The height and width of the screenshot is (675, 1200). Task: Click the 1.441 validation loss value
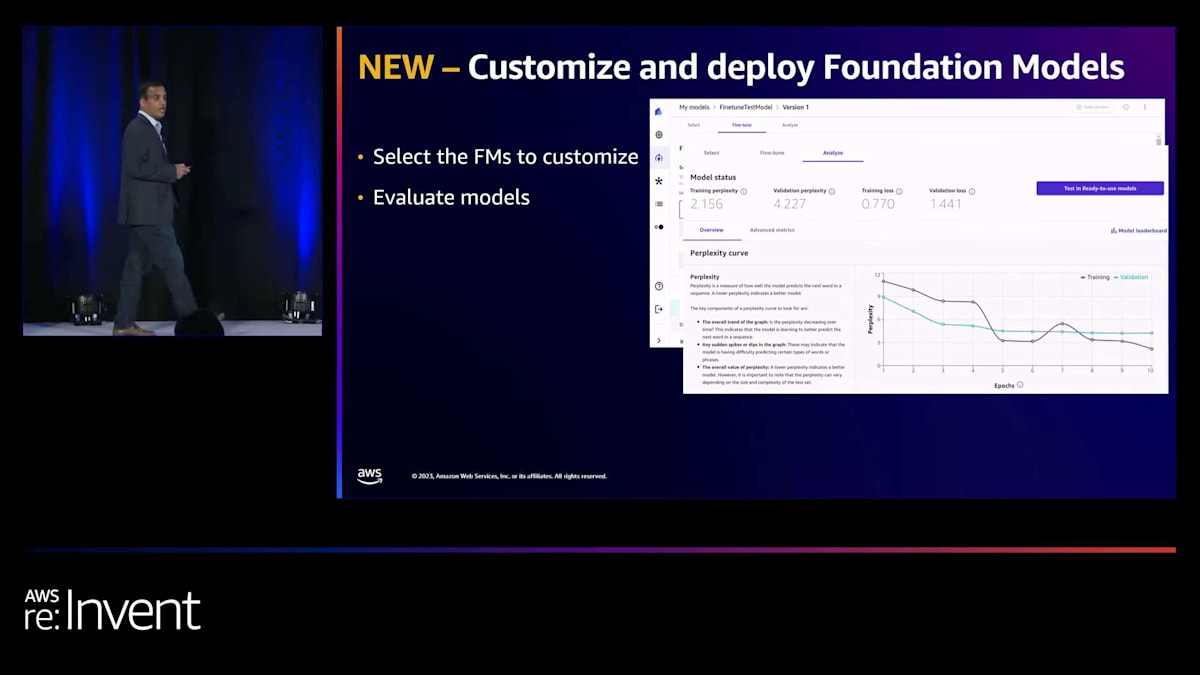[945, 204]
